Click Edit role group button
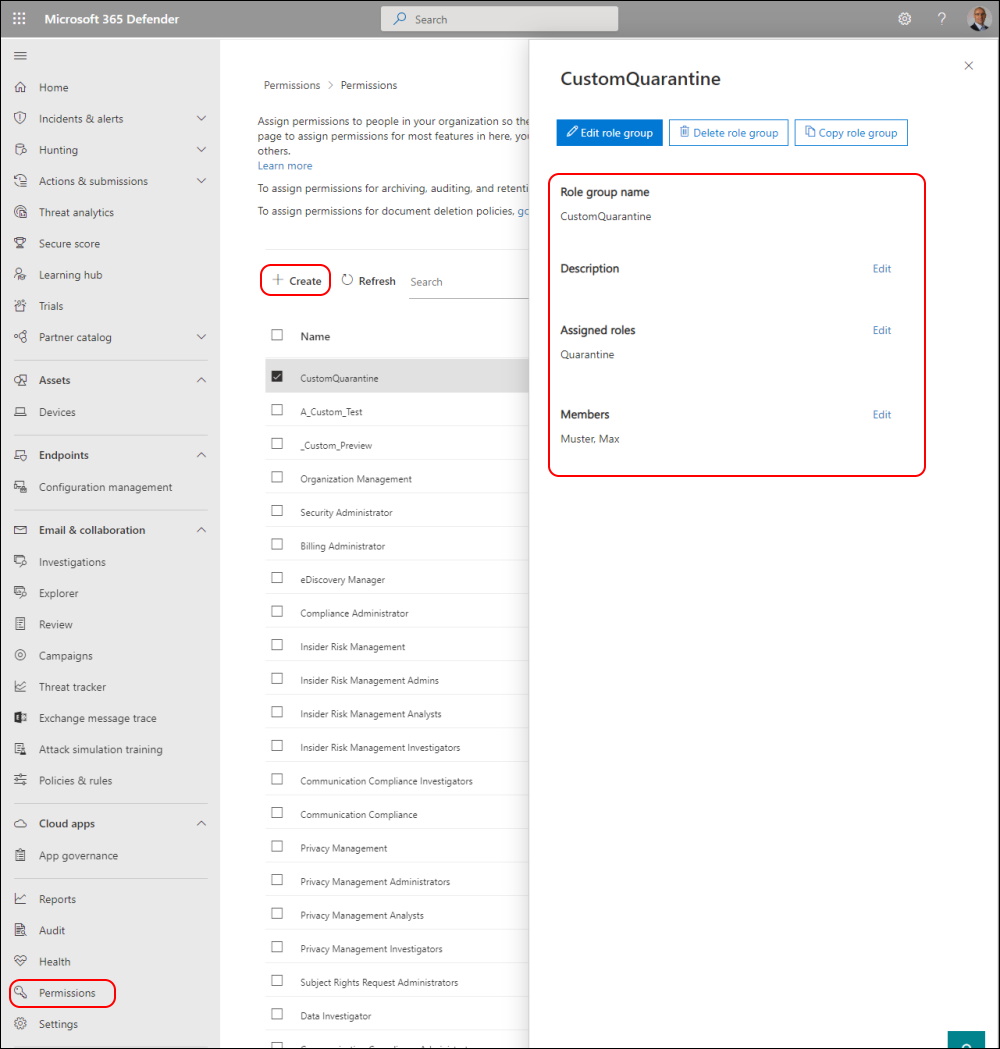1000x1049 pixels. click(609, 132)
